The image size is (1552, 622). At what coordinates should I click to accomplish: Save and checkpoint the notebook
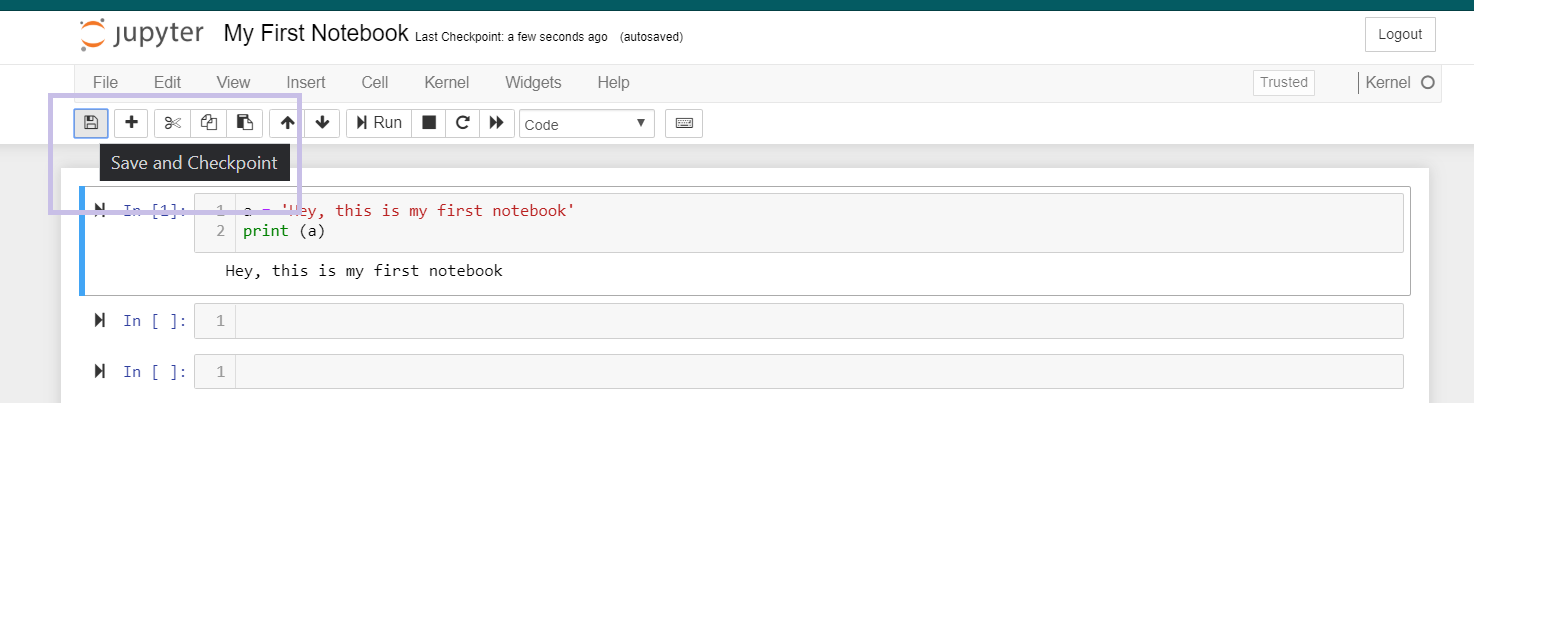[91, 123]
